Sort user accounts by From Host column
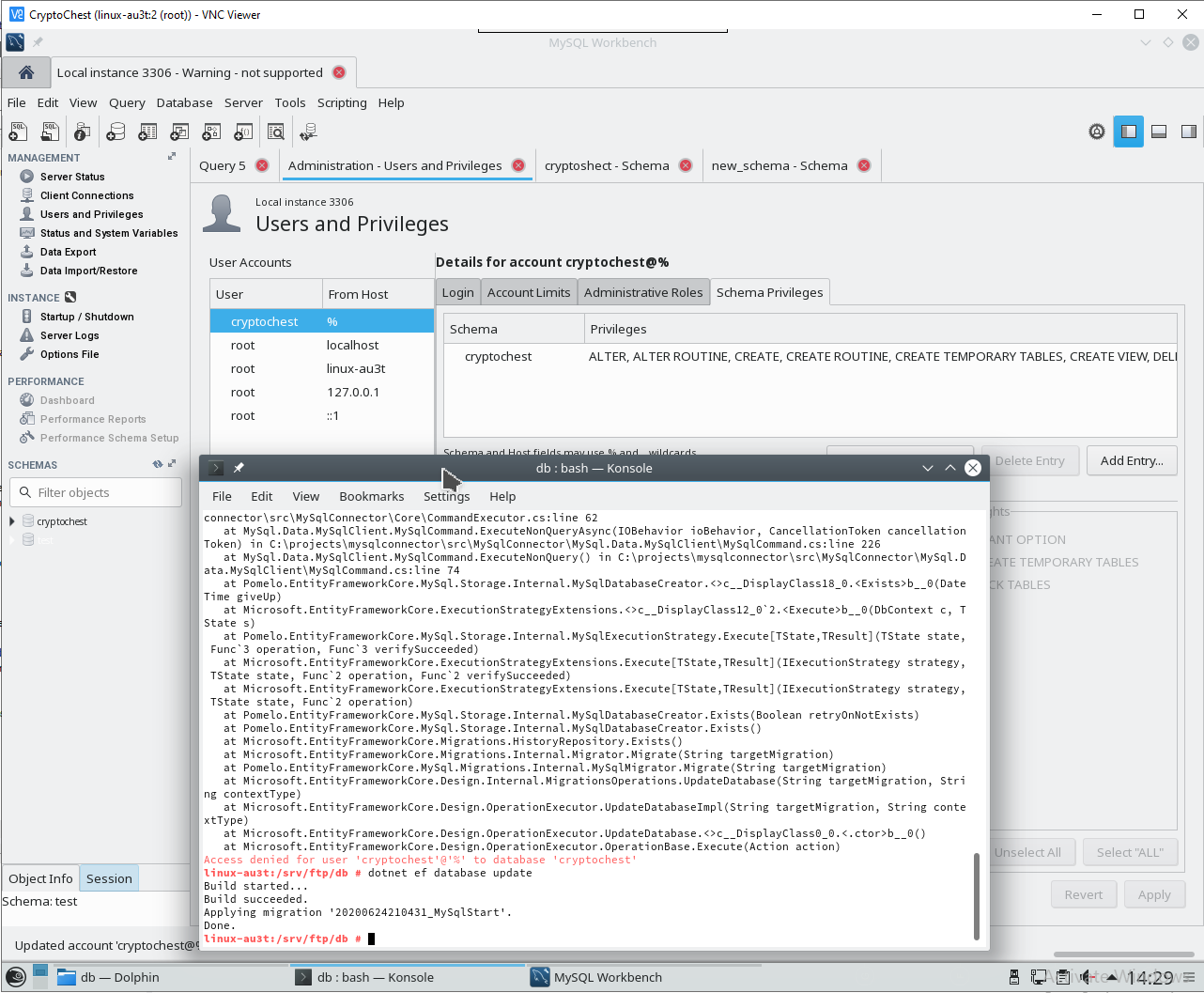This screenshot has width=1204, height=993. coord(378,294)
